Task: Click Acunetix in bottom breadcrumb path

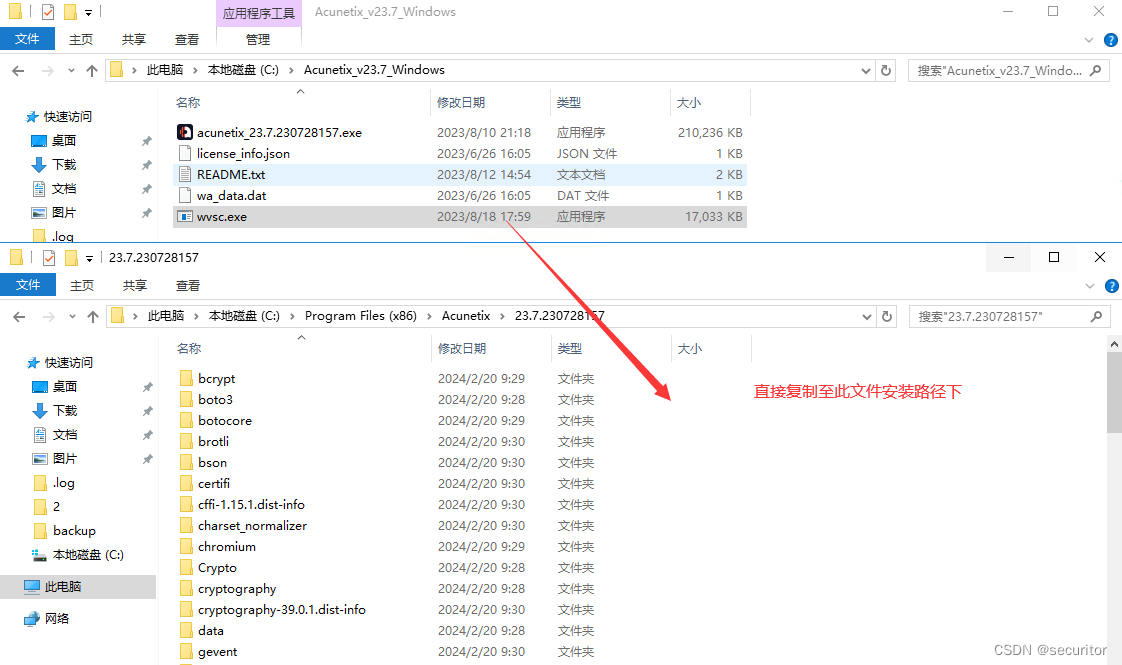Action: (466, 316)
